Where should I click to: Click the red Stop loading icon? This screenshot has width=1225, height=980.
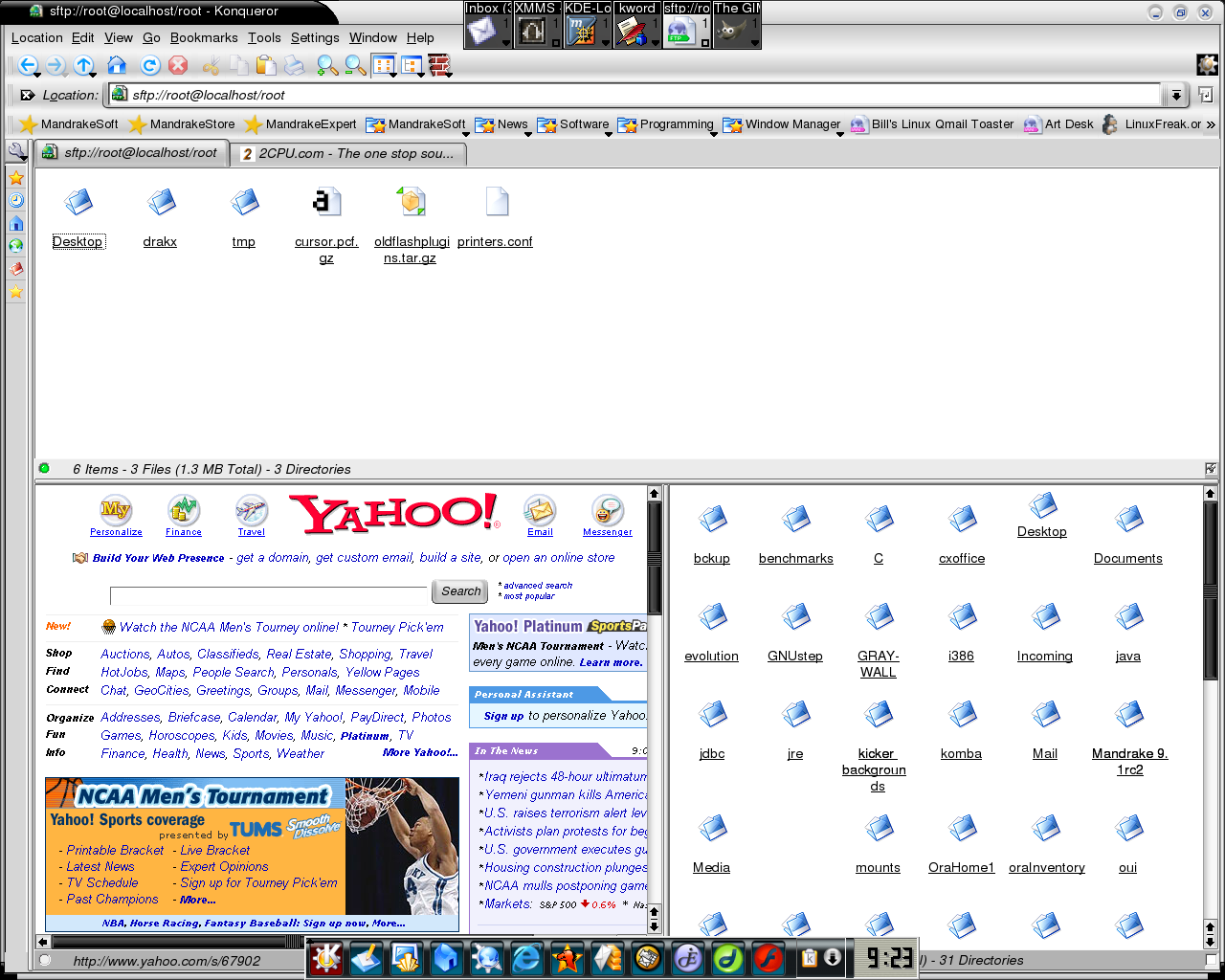click(x=178, y=65)
